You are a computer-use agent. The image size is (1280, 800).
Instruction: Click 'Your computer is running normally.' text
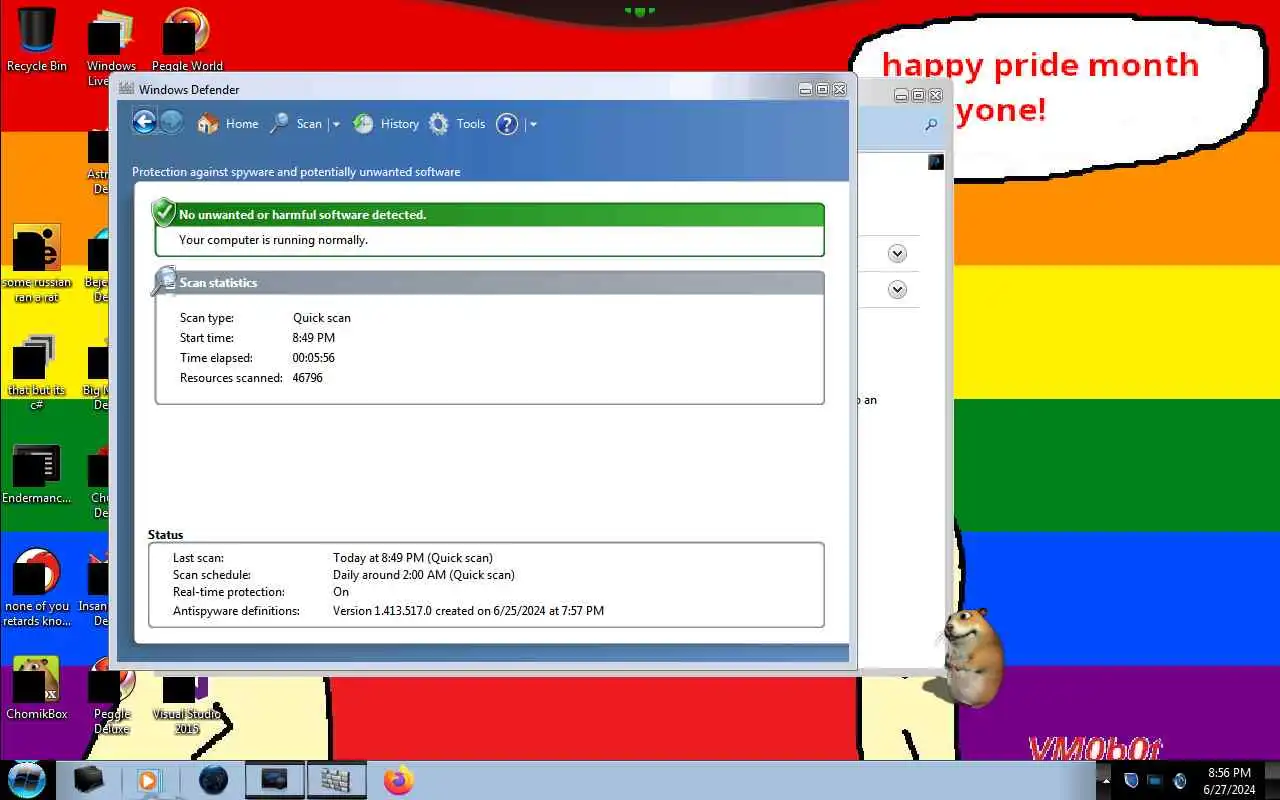pos(273,240)
